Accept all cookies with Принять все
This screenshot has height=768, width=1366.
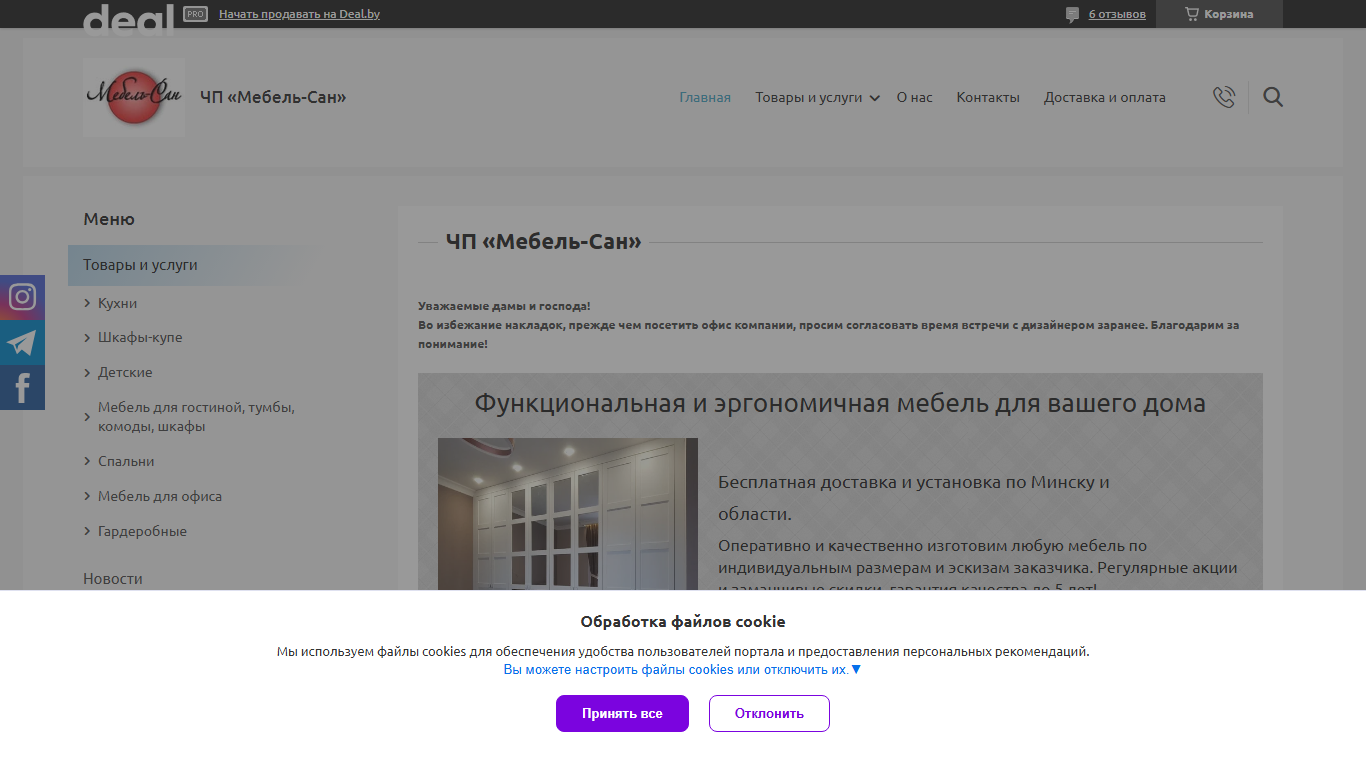click(x=622, y=713)
